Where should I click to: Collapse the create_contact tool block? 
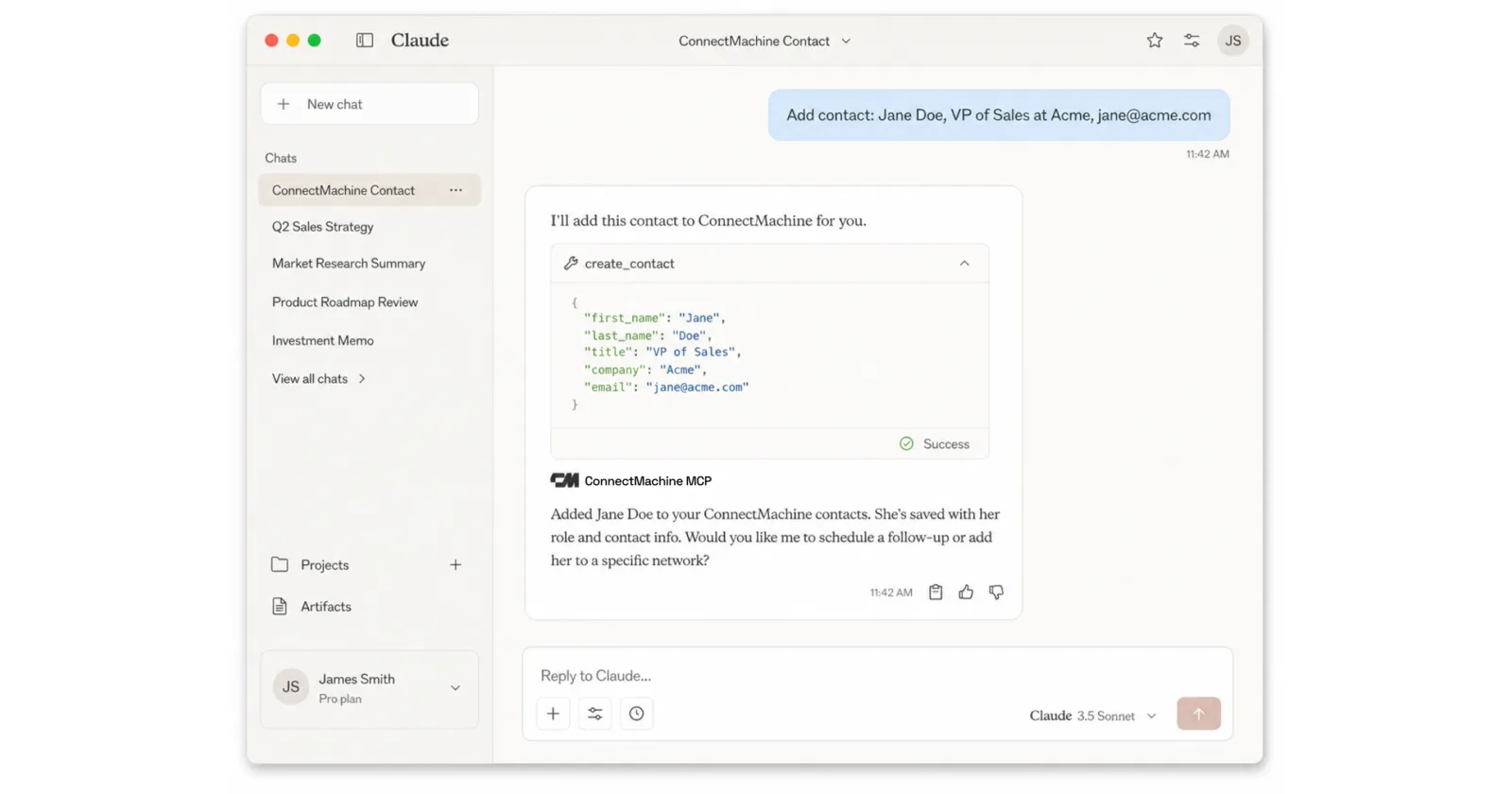[965, 264]
